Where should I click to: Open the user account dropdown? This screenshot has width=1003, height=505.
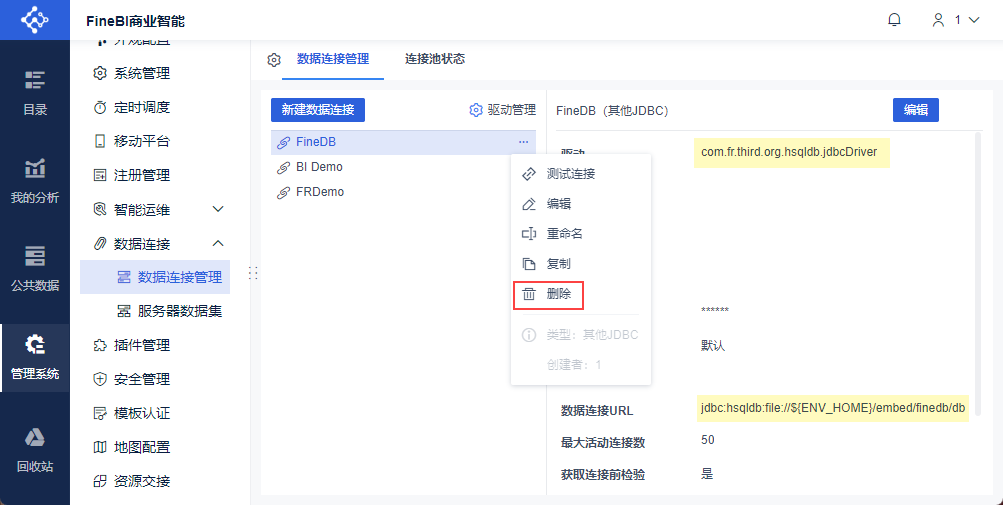[955, 20]
